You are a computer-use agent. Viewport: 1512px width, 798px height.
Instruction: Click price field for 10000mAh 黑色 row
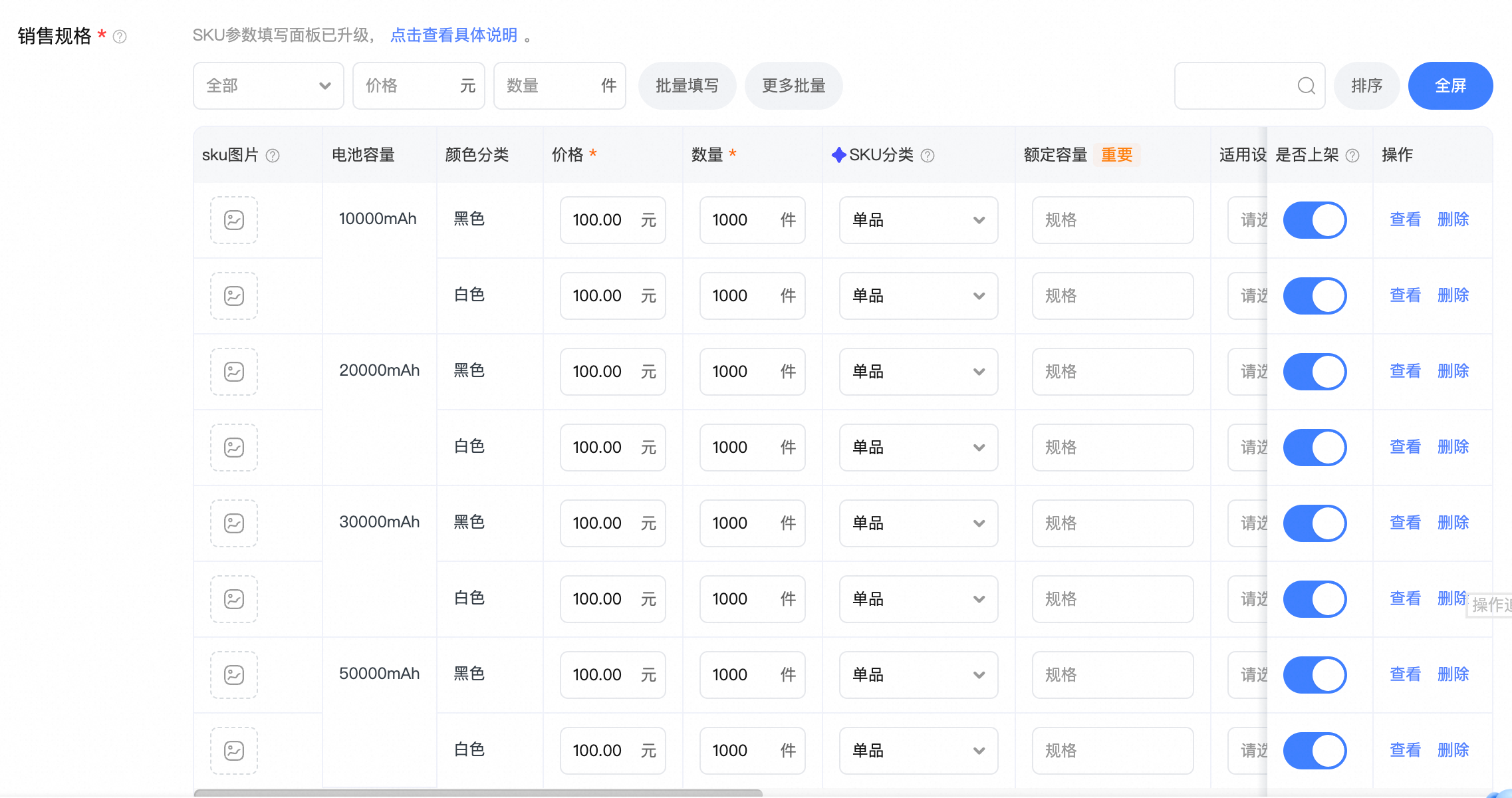click(x=612, y=220)
